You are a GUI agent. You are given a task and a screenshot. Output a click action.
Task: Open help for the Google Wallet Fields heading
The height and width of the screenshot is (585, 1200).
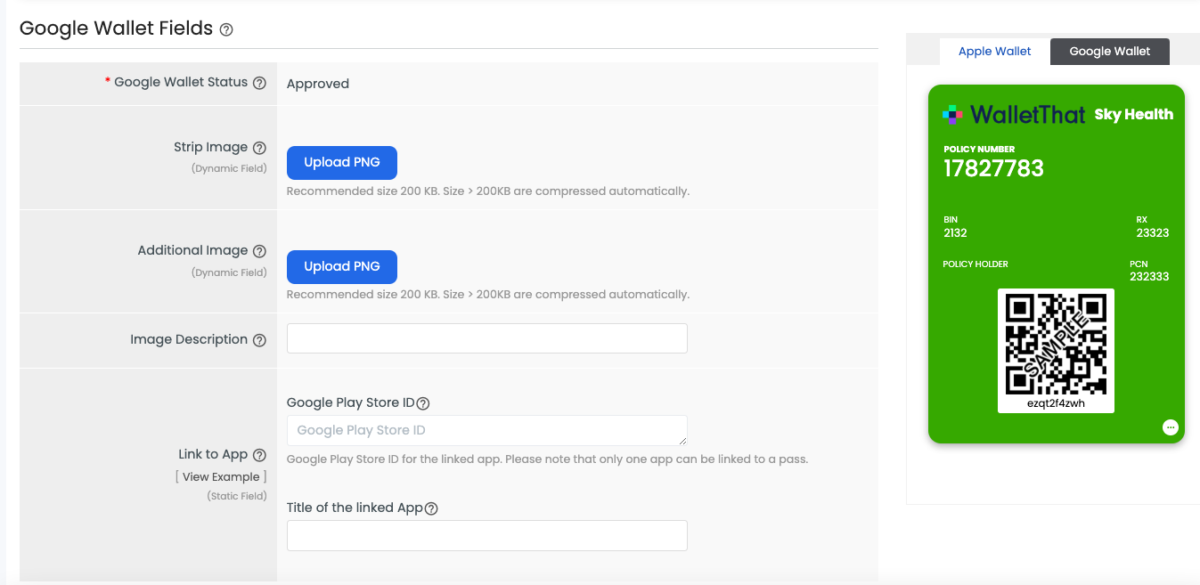pyautogui.click(x=225, y=30)
